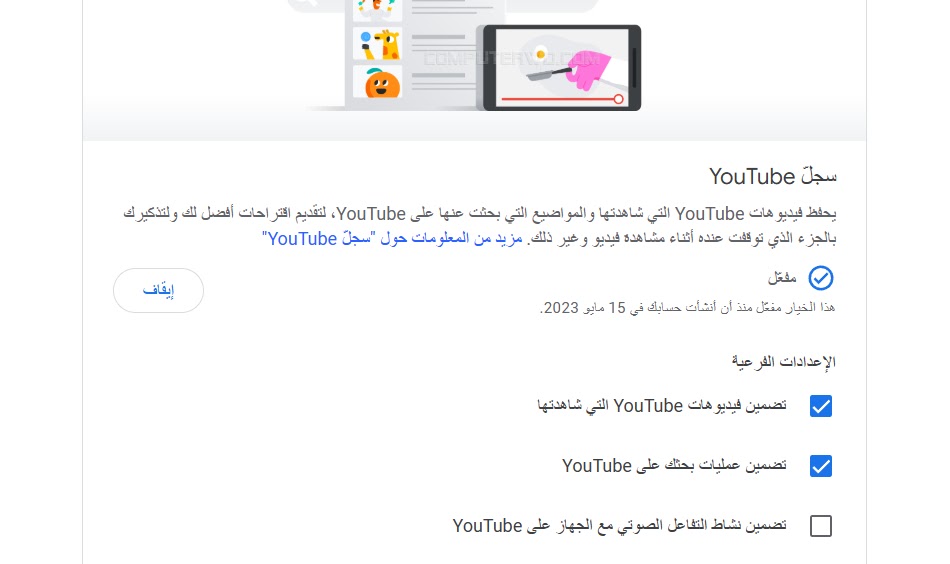The image size is (950, 564).
Task: Click the سجلّ YouTube heading
Action: pos(772,176)
